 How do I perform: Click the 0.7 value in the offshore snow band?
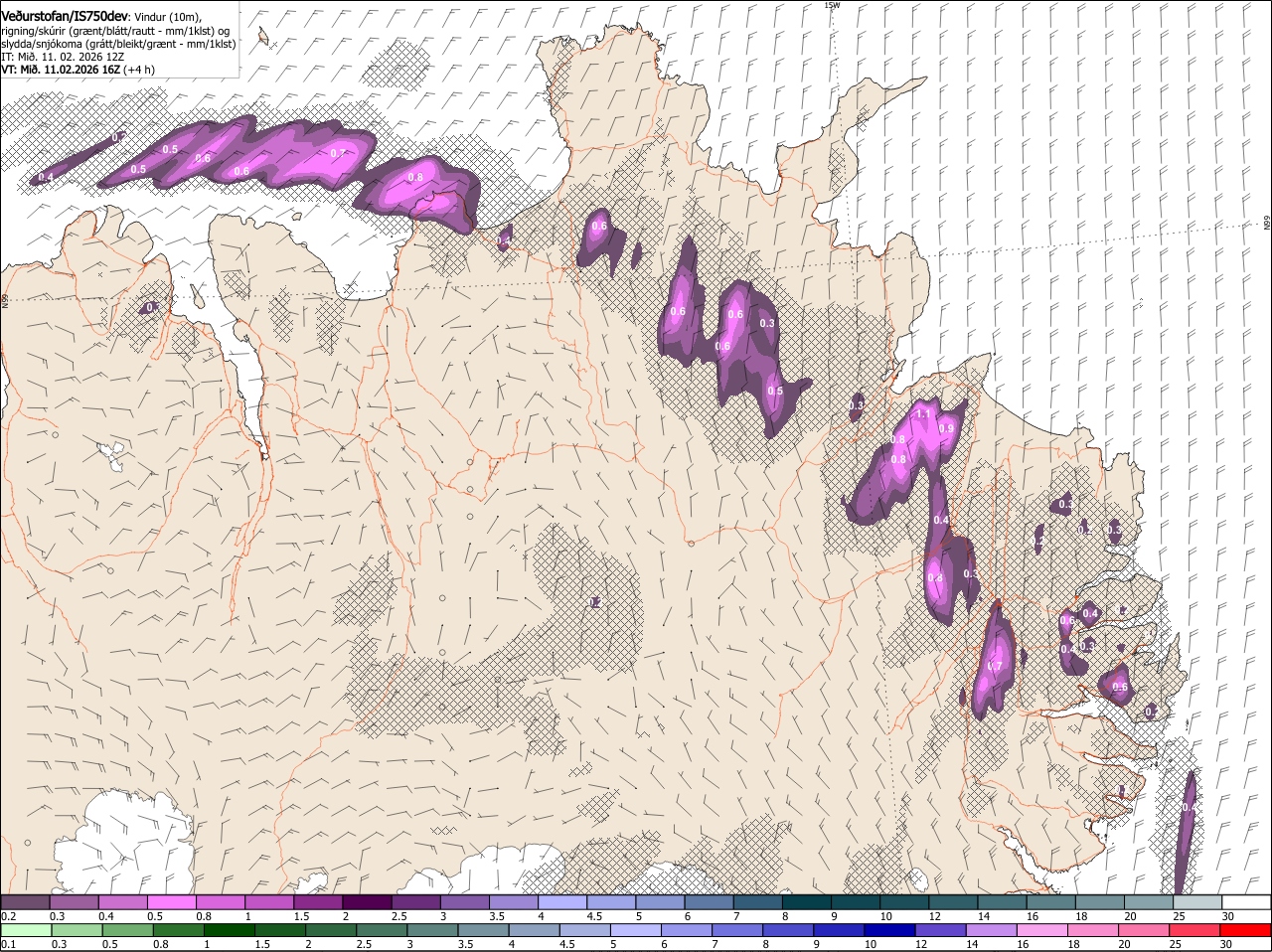pyautogui.click(x=337, y=153)
